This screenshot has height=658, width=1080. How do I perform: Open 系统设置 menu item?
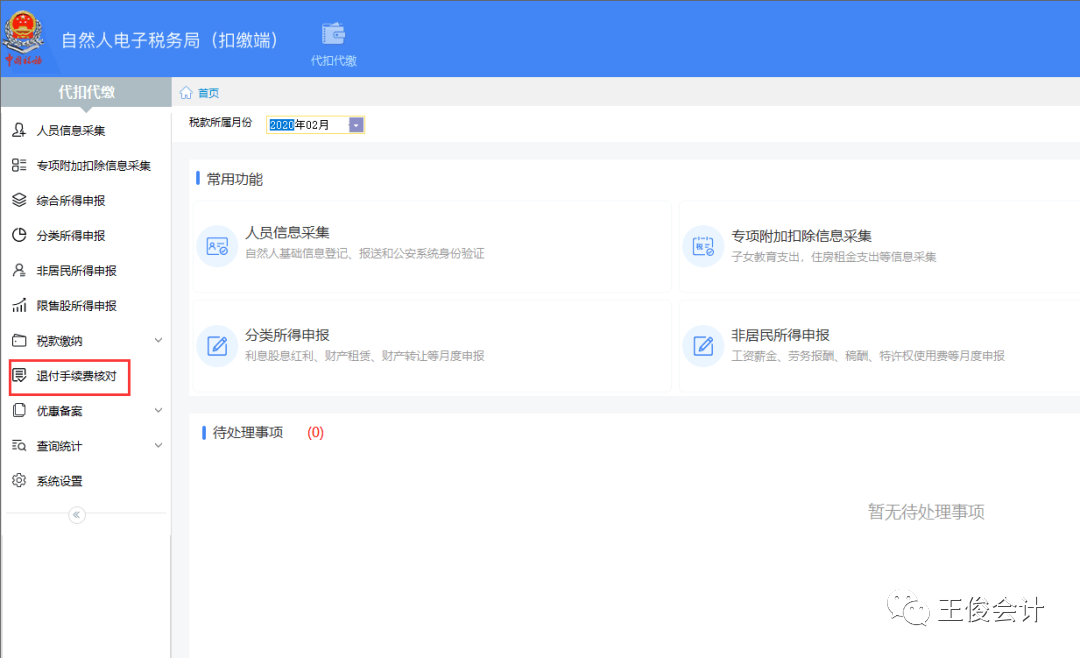pos(59,481)
